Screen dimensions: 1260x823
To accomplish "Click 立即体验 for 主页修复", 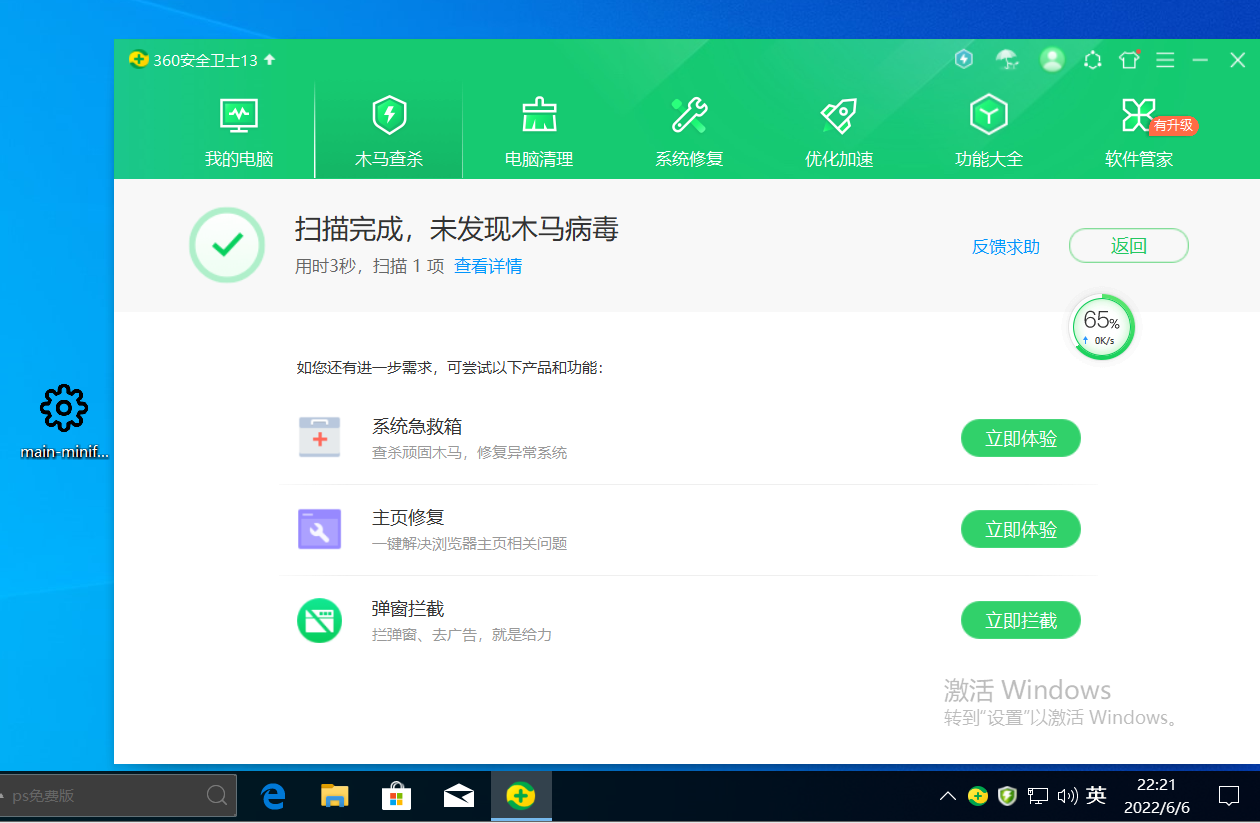I will pyautogui.click(x=1021, y=529).
